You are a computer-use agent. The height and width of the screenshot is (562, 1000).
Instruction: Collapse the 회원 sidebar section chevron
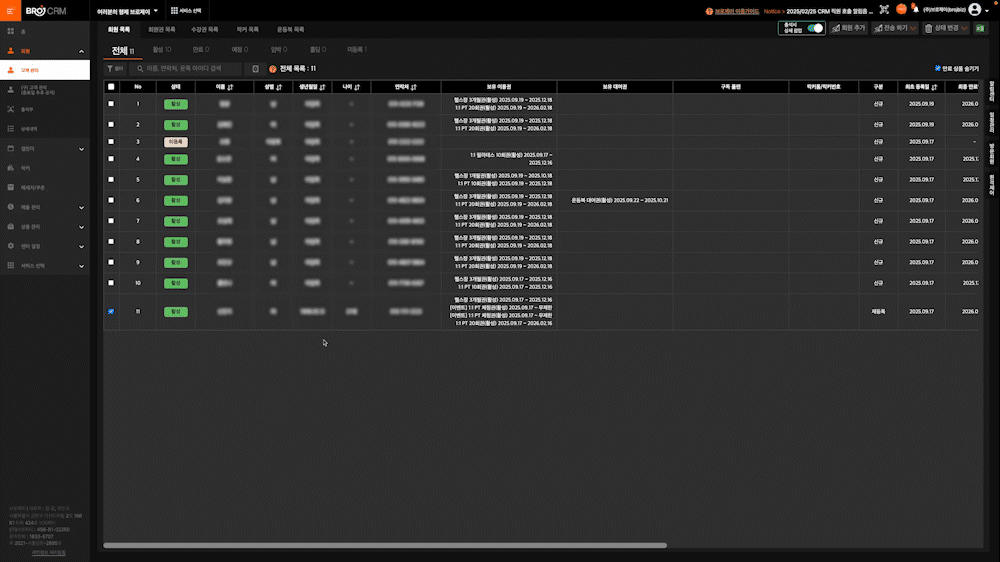coord(81,52)
